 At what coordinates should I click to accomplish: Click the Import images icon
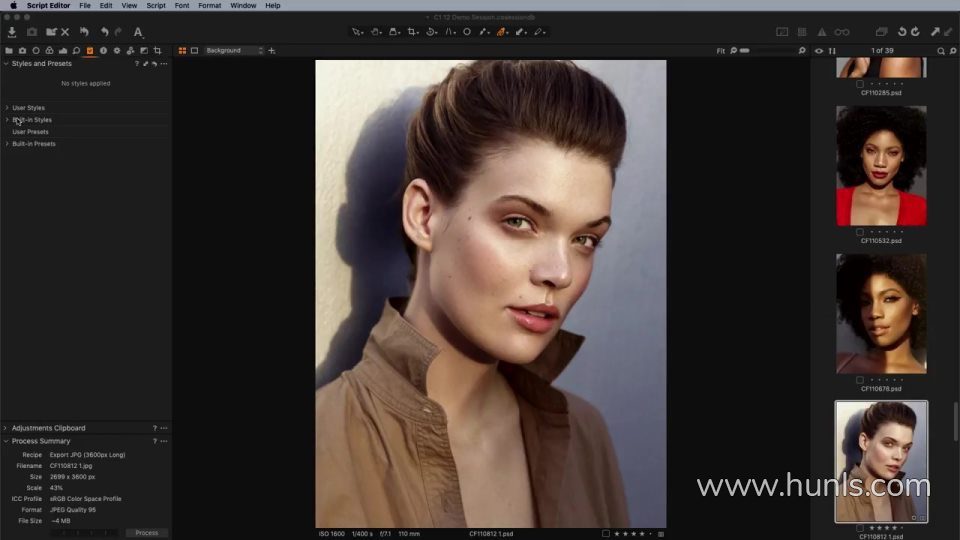coord(12,32)
